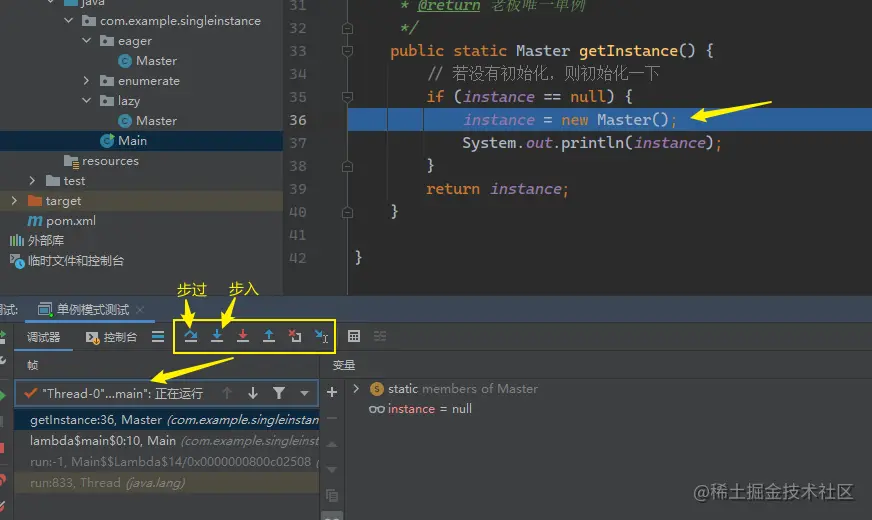Viewport: 872px width, 520px height.
Task: Click the minus remove watch icon
Action: [x=332, y=418]
